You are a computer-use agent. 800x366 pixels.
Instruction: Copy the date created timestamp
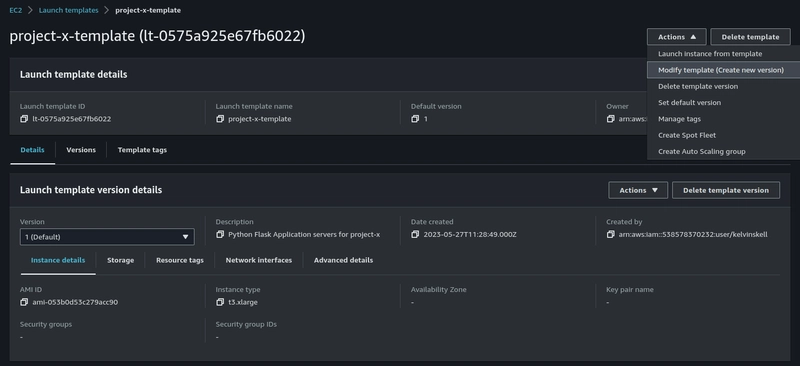415,234
